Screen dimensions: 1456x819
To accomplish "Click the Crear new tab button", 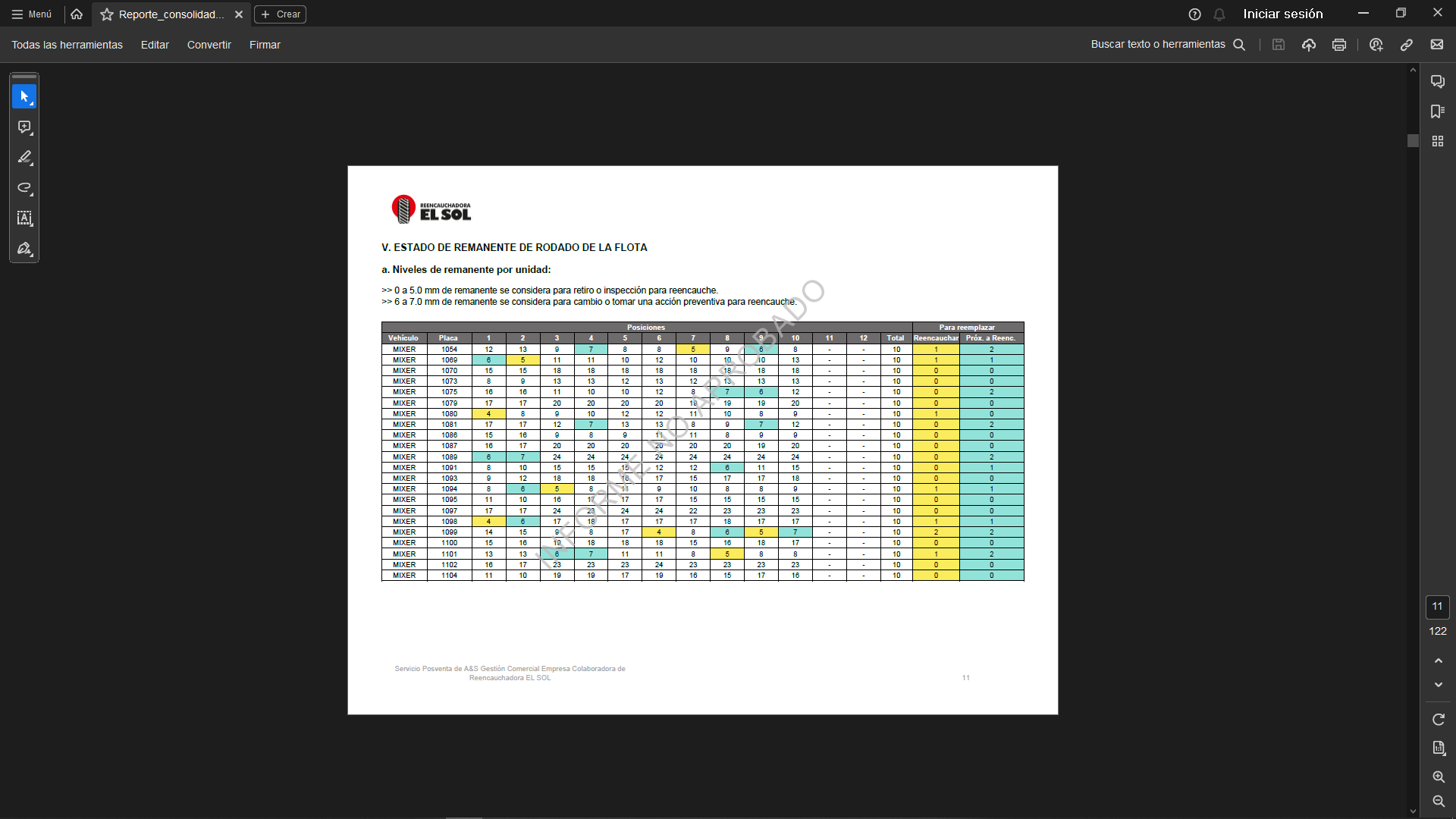I will tap(281, 14).
